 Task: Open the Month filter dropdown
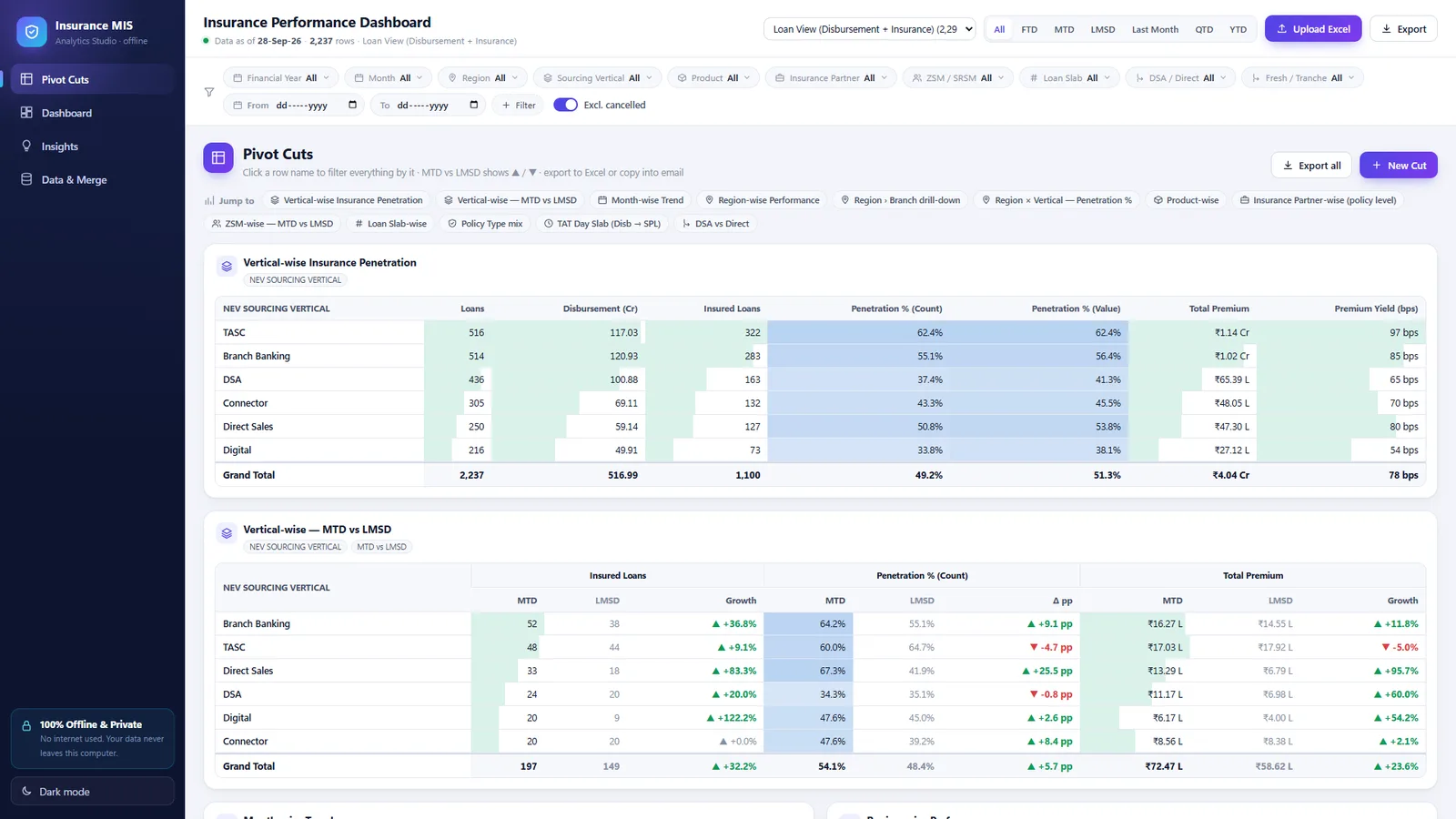coord(389,78)
